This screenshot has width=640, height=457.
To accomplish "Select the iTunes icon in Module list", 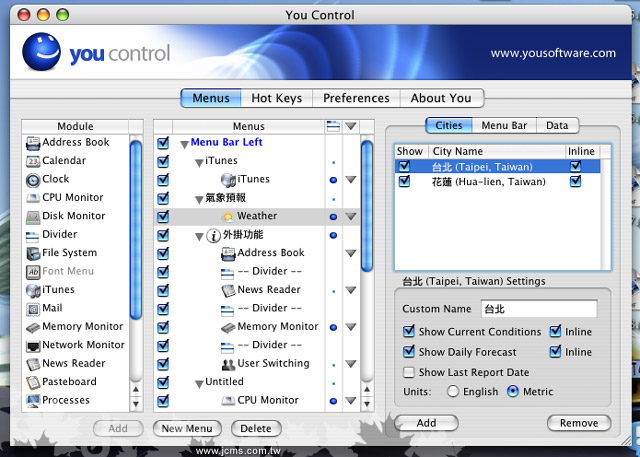I will [x=33, y=290].
